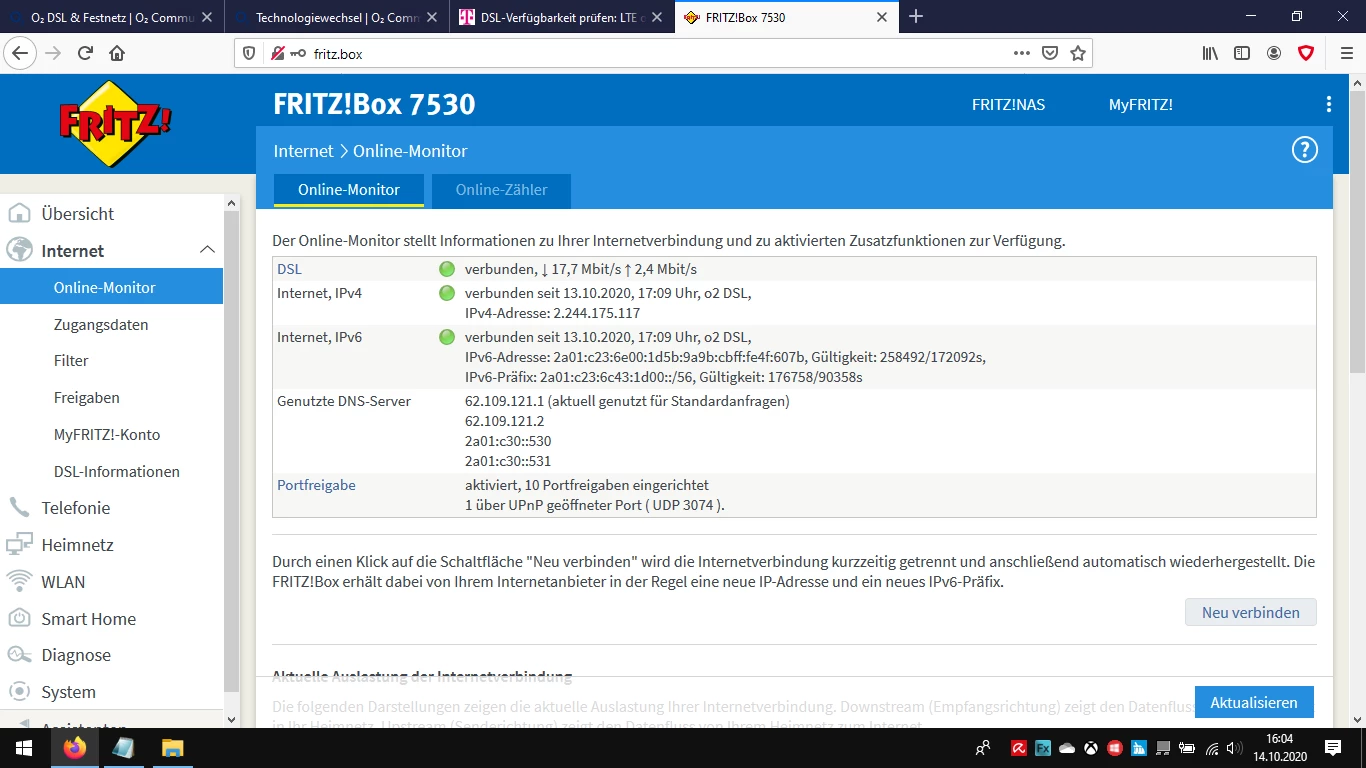Screen dimensions: 1366x768
Task: Click the sidebar menu scrollbar
Action: (x=232, y=450)
